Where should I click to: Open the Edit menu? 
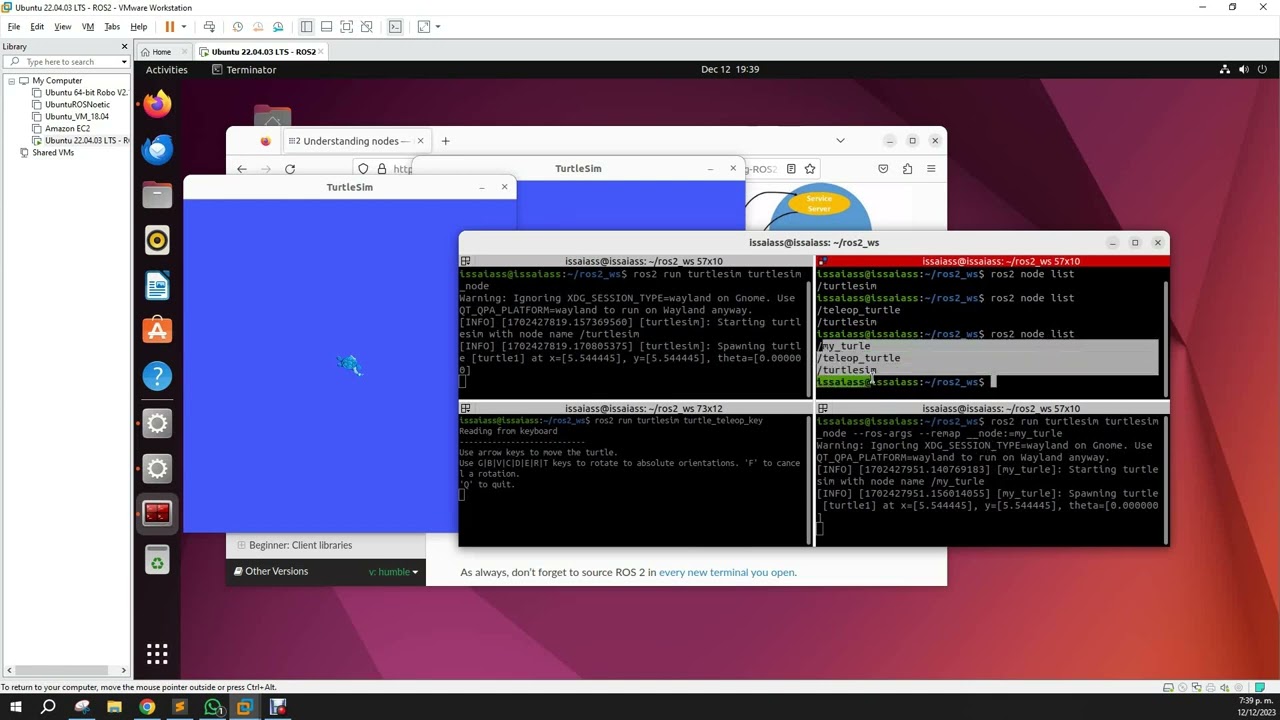click(37, 27)
